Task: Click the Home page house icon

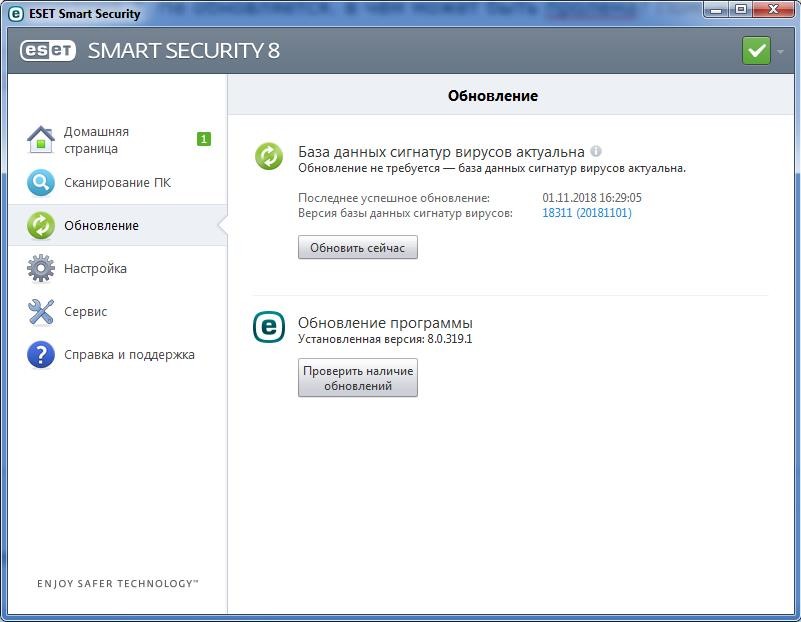Action: [x=40, y=140]
